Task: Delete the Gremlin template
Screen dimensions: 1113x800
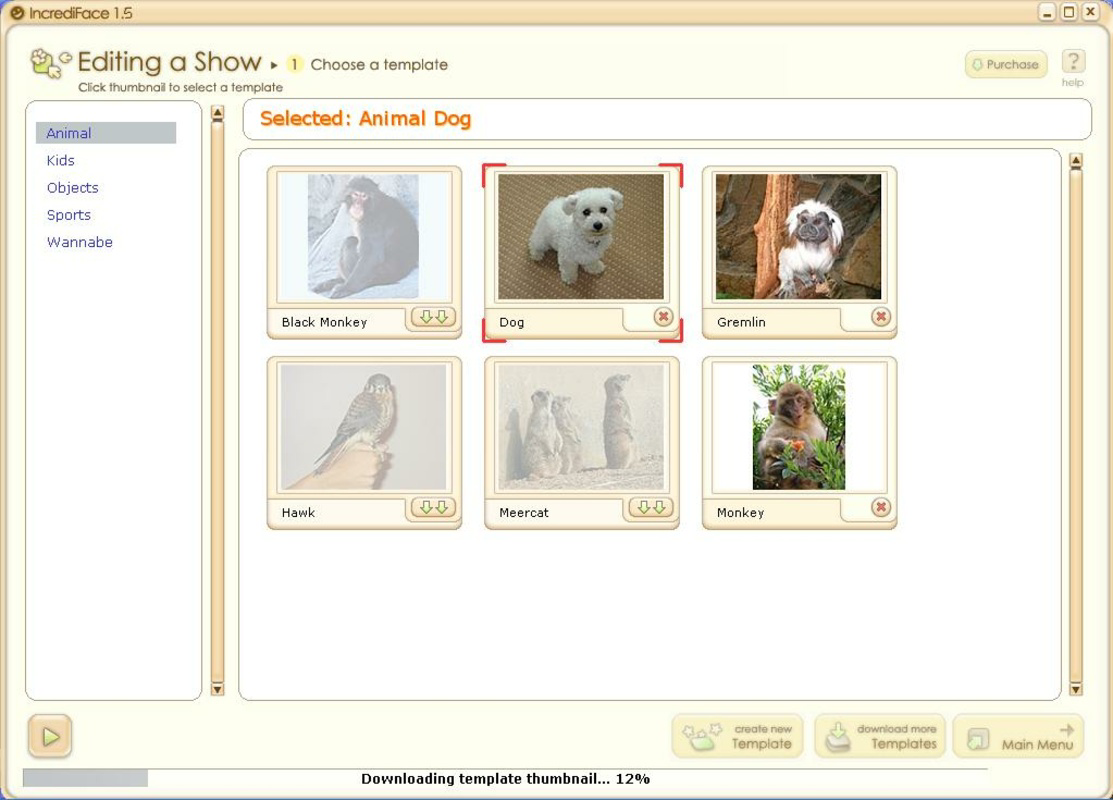Action: coord(881,317)
